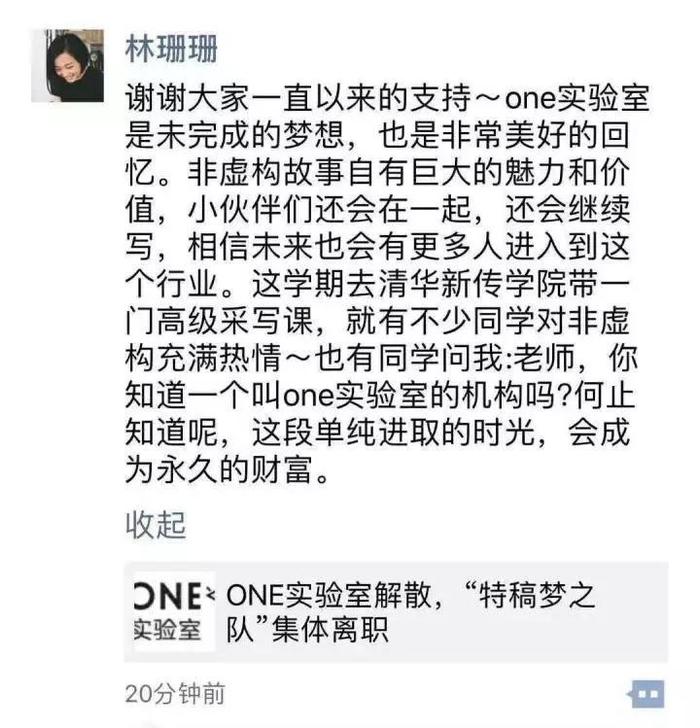This screenshot has height=728, width=700.
Task: Open 林珊珊's profile avatar photo
Action: (x=68, y=65)
